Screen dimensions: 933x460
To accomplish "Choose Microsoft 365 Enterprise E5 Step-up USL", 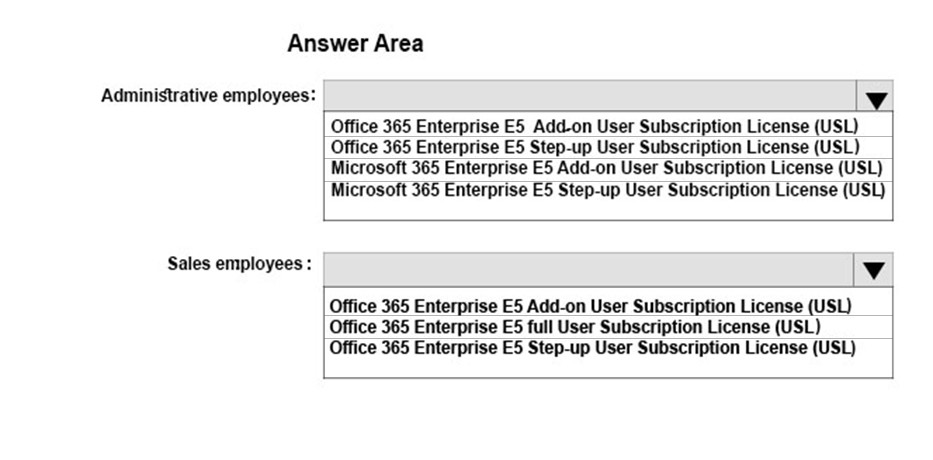I will 608,190.
